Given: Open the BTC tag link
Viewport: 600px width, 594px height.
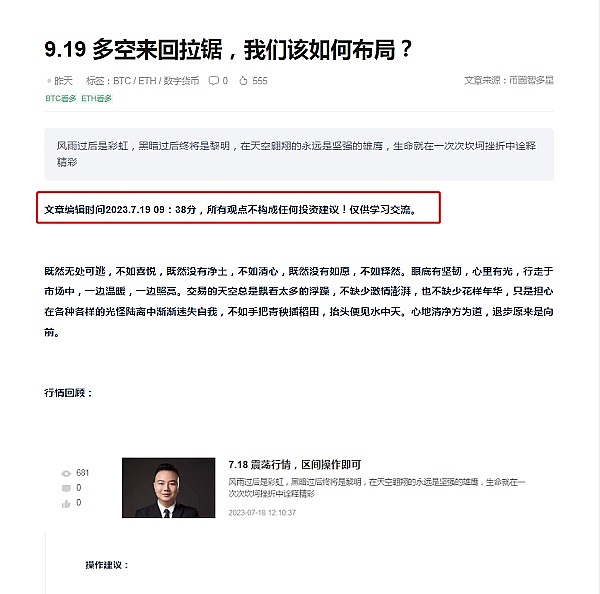Looking at the screenshot, I should pyautogui.click(x=122, y=81).
